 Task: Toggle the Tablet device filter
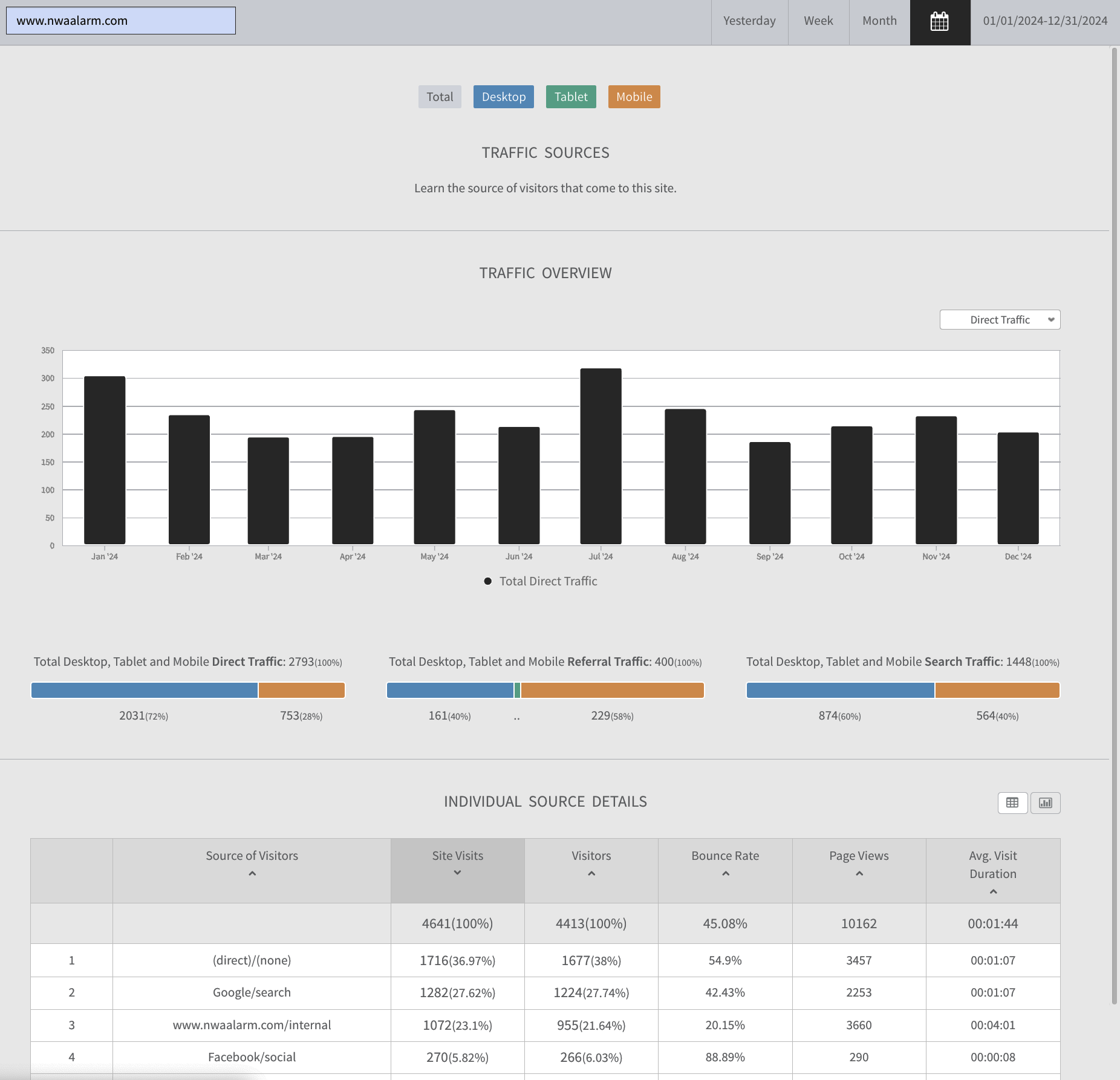[x=571, y=97]
